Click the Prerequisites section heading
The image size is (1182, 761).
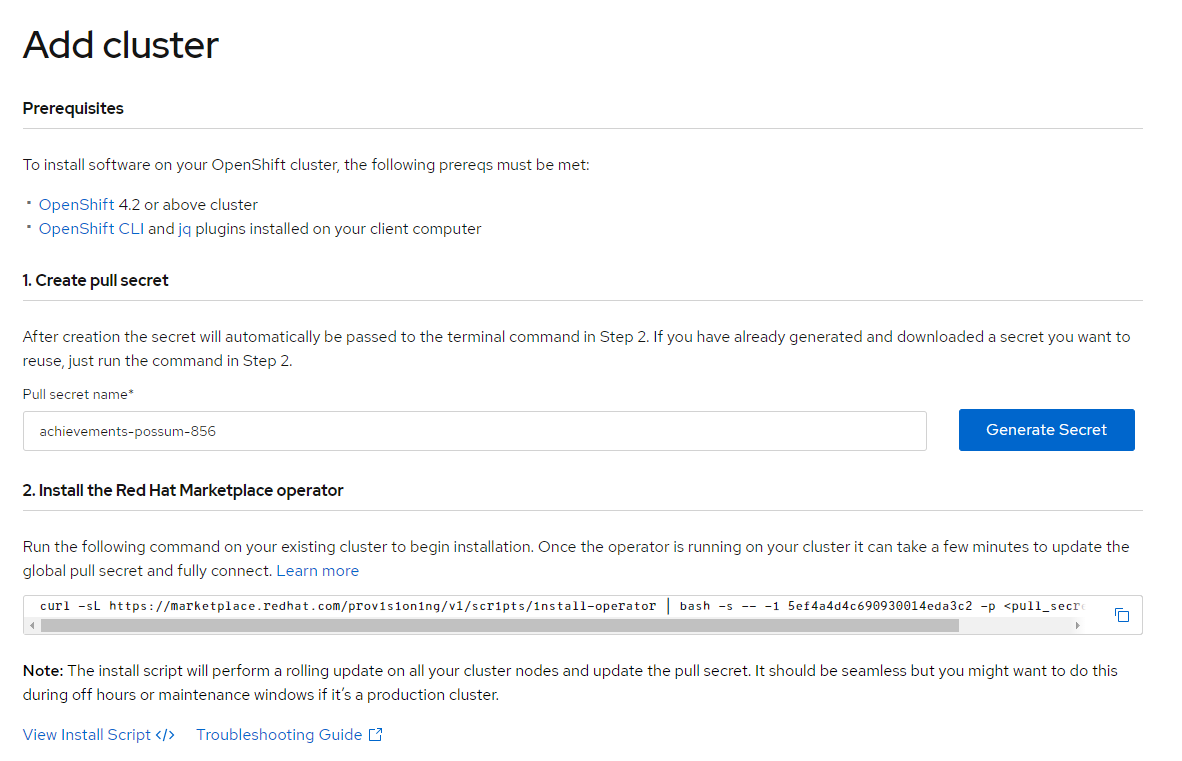(73, 108)
